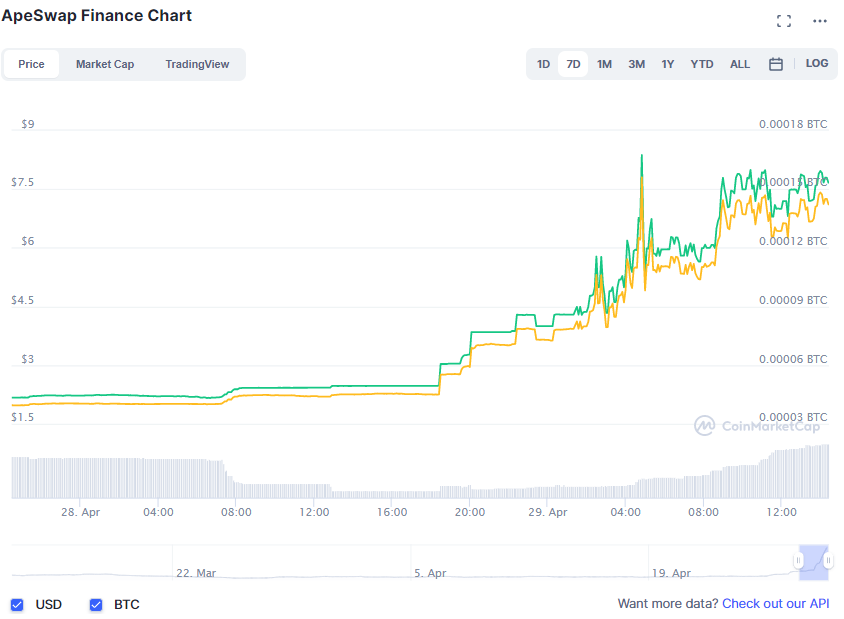Click the $4.5 price axis label
Screen dimensions: 844x619
pos(22,300)
